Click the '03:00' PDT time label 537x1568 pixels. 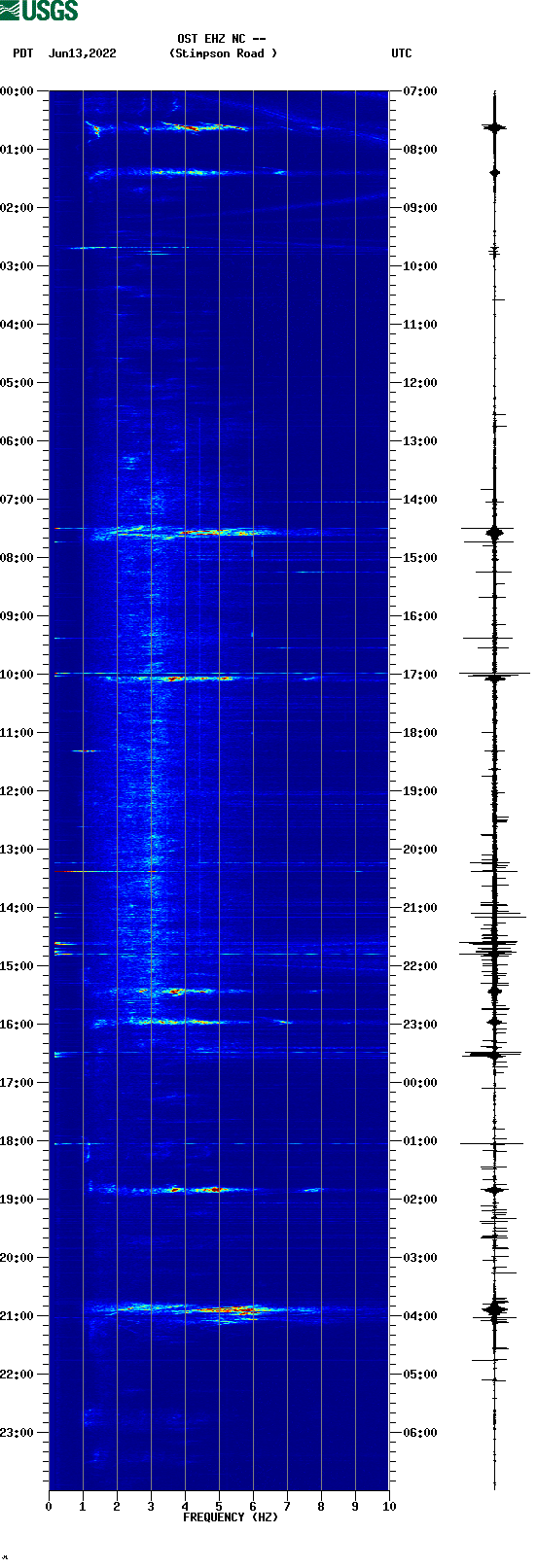coord(17,266)
